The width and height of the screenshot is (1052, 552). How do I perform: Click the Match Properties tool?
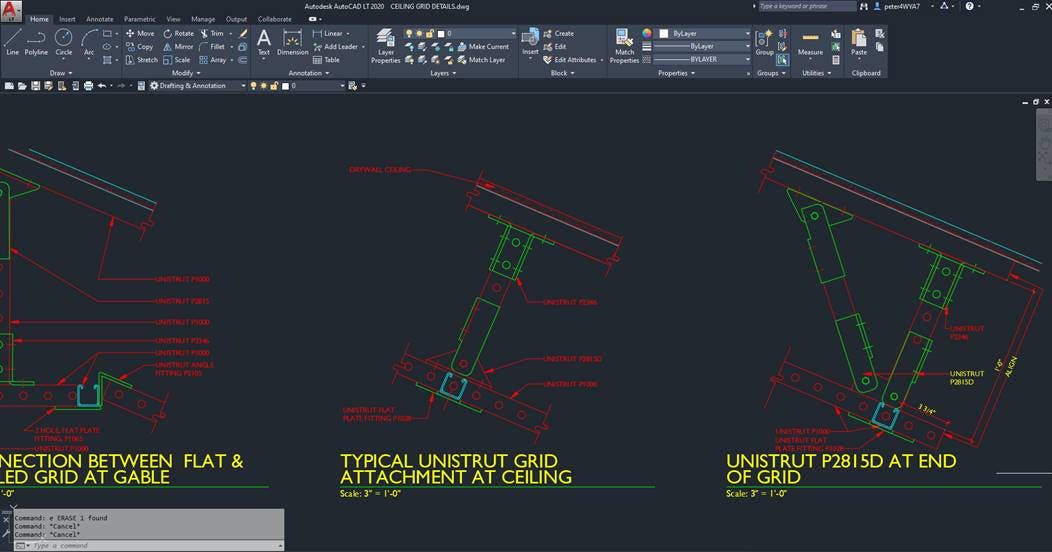pos(624,46)
